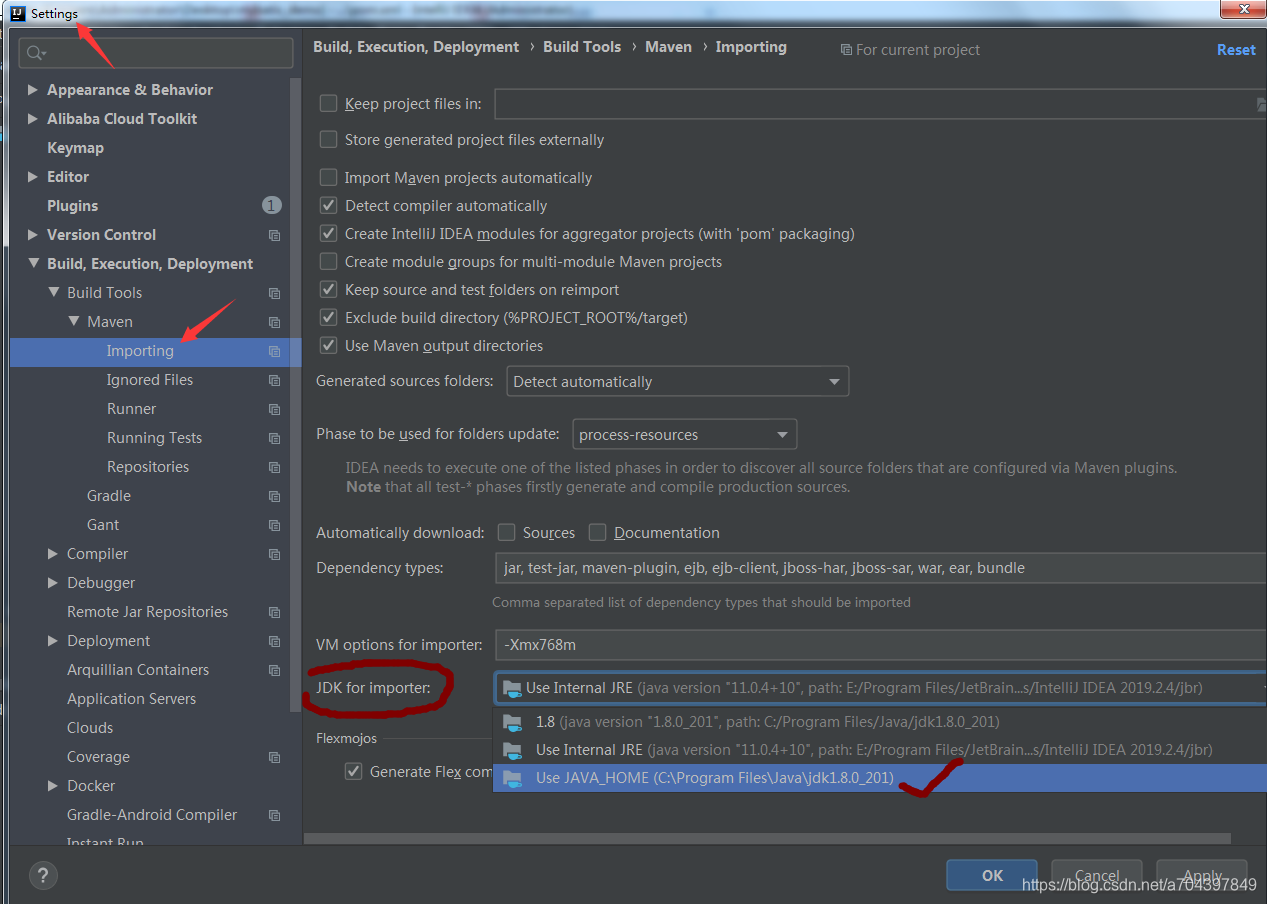The image size is (1267, 904).
Task: Collapse Build, Execution, Deployment node
Action: [x=33, y=264]
